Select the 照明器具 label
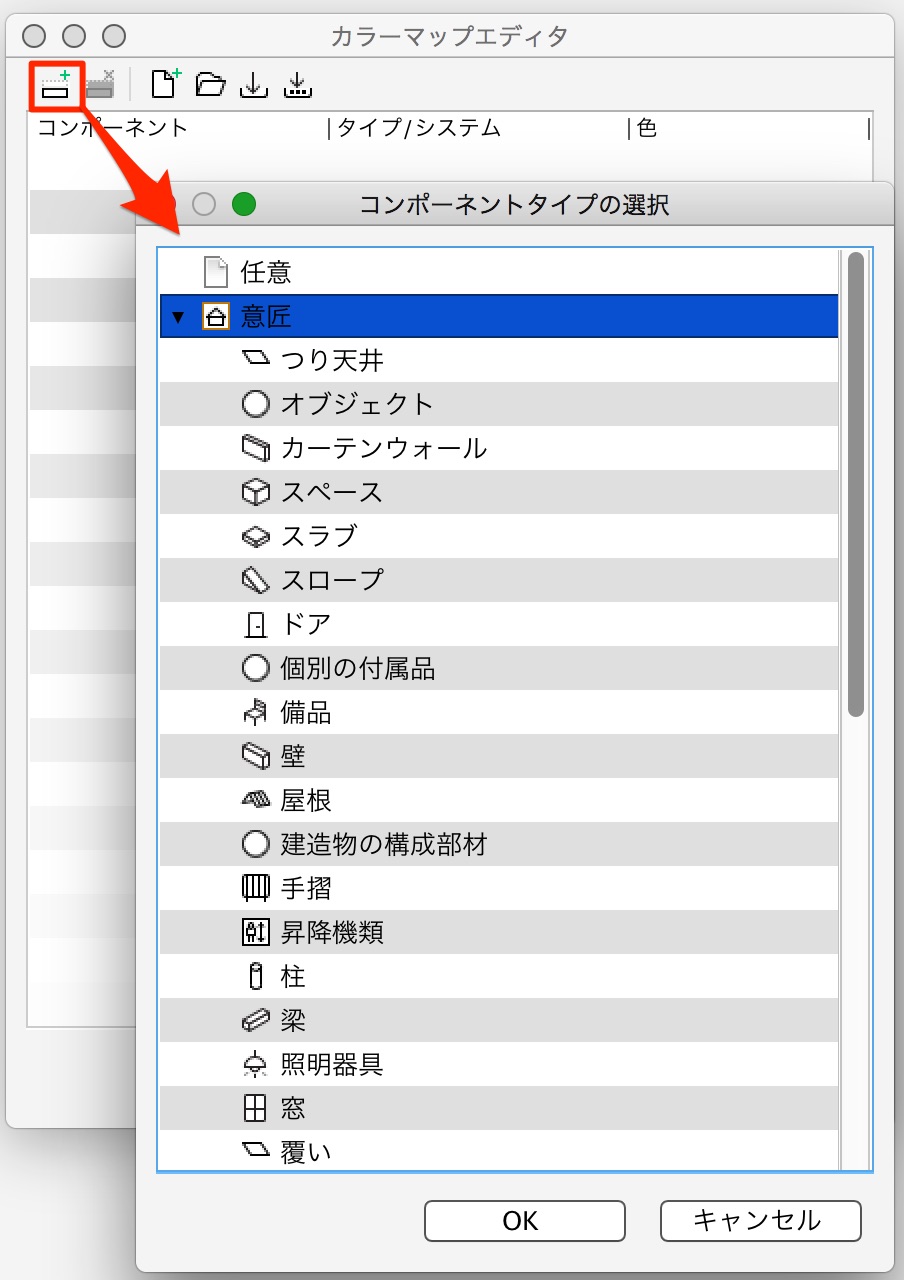The height and width of the screenshot is (1280, 904). pyautogui.click(x=332, y=1065)
